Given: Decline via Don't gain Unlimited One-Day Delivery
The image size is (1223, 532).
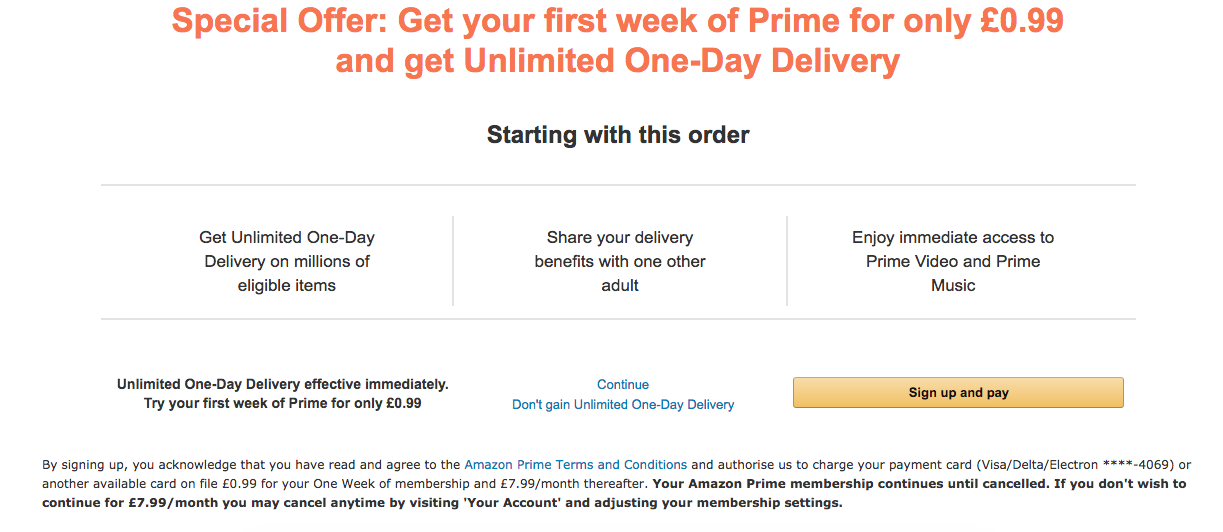Looking at the screenshot, I should (x=623, y=405).
